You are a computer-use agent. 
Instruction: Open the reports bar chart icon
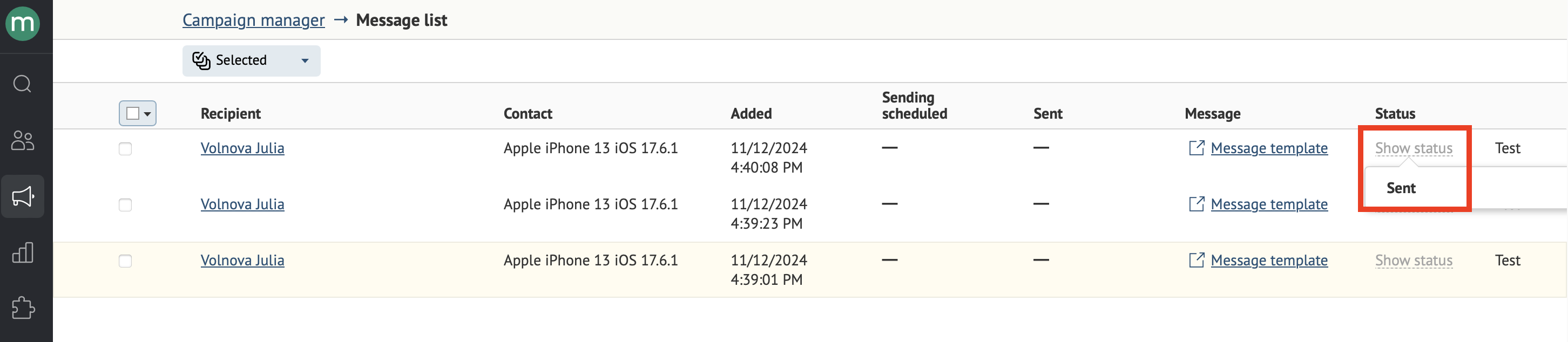[x=23, y=252]
